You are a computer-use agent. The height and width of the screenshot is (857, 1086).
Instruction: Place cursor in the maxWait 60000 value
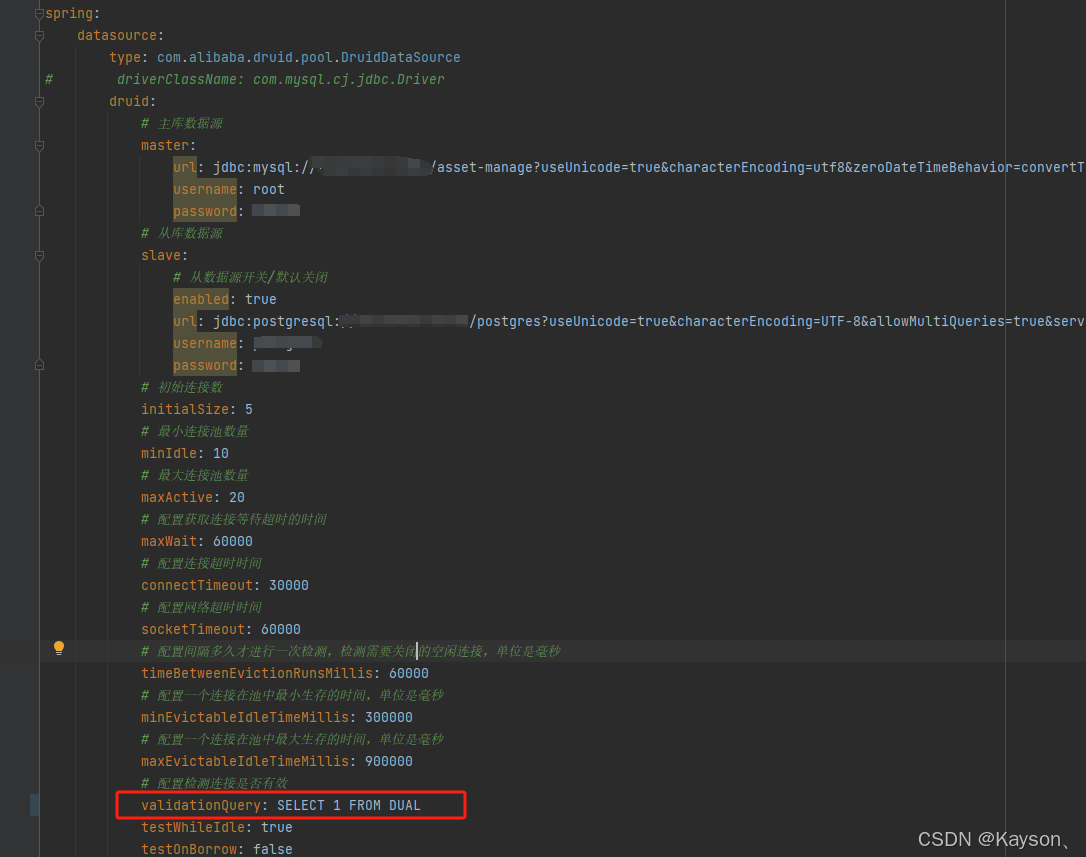click(x=232, y=541)
